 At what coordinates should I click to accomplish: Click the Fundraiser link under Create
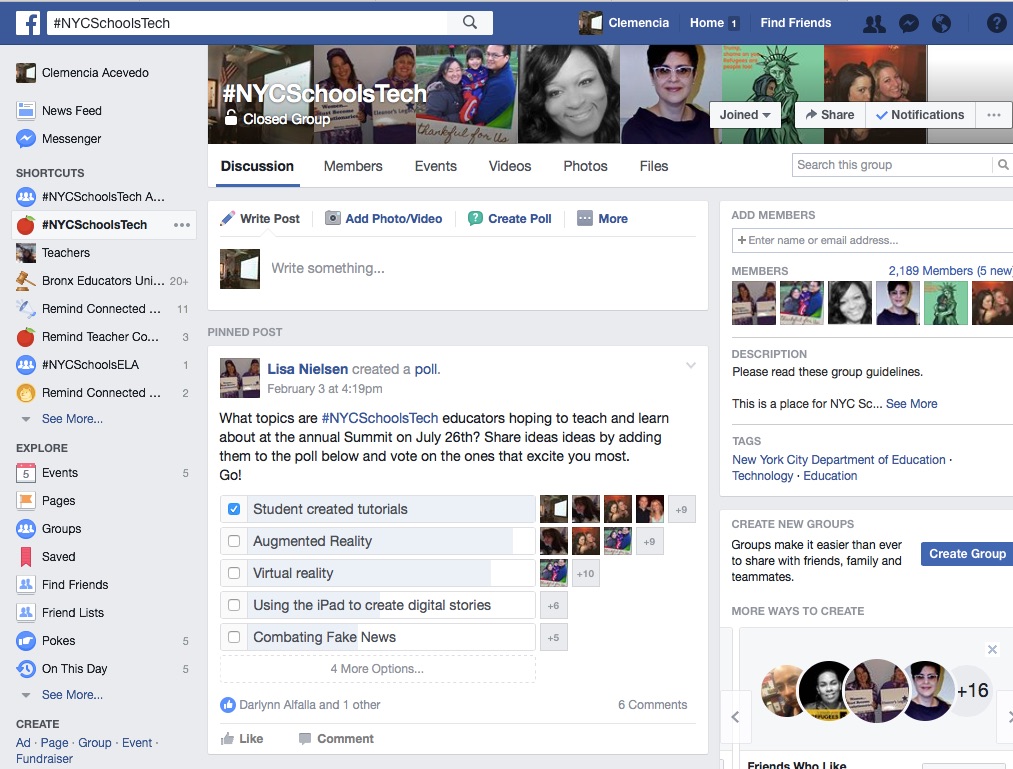point(44,759)
